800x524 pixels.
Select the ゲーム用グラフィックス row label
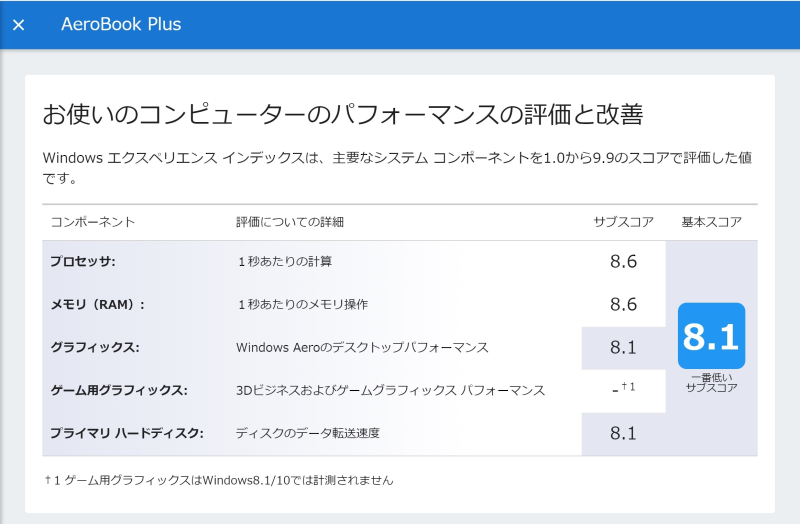(119, 390)
